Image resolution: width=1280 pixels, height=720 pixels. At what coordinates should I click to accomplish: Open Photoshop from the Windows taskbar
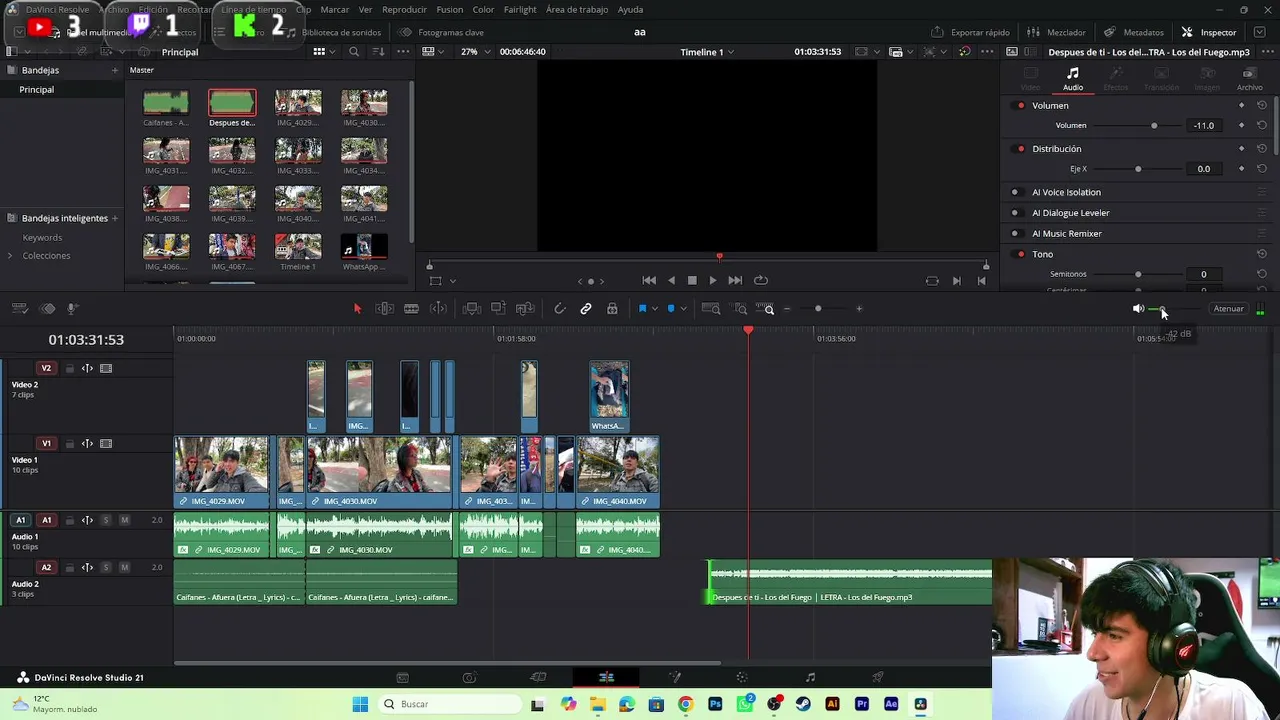pyautogui.click(x=715, y=704)
